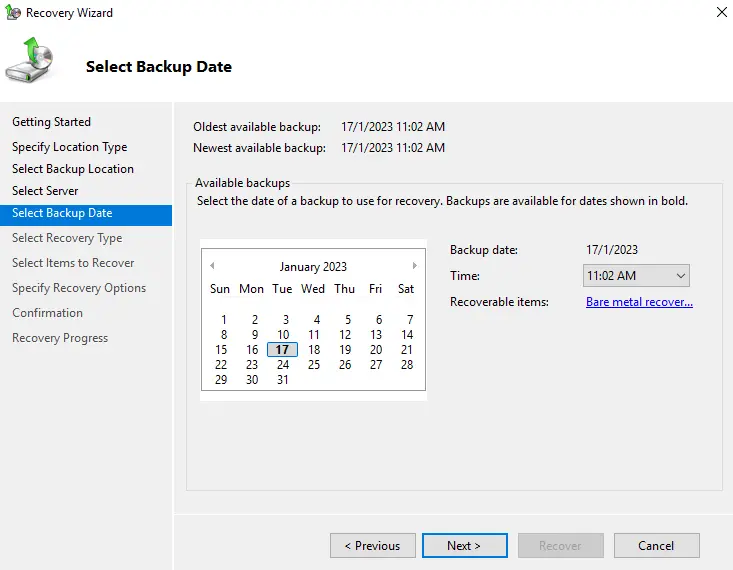Select January 24 in the calendar
This screenshot has height=570, width=733.
point(283,365)
